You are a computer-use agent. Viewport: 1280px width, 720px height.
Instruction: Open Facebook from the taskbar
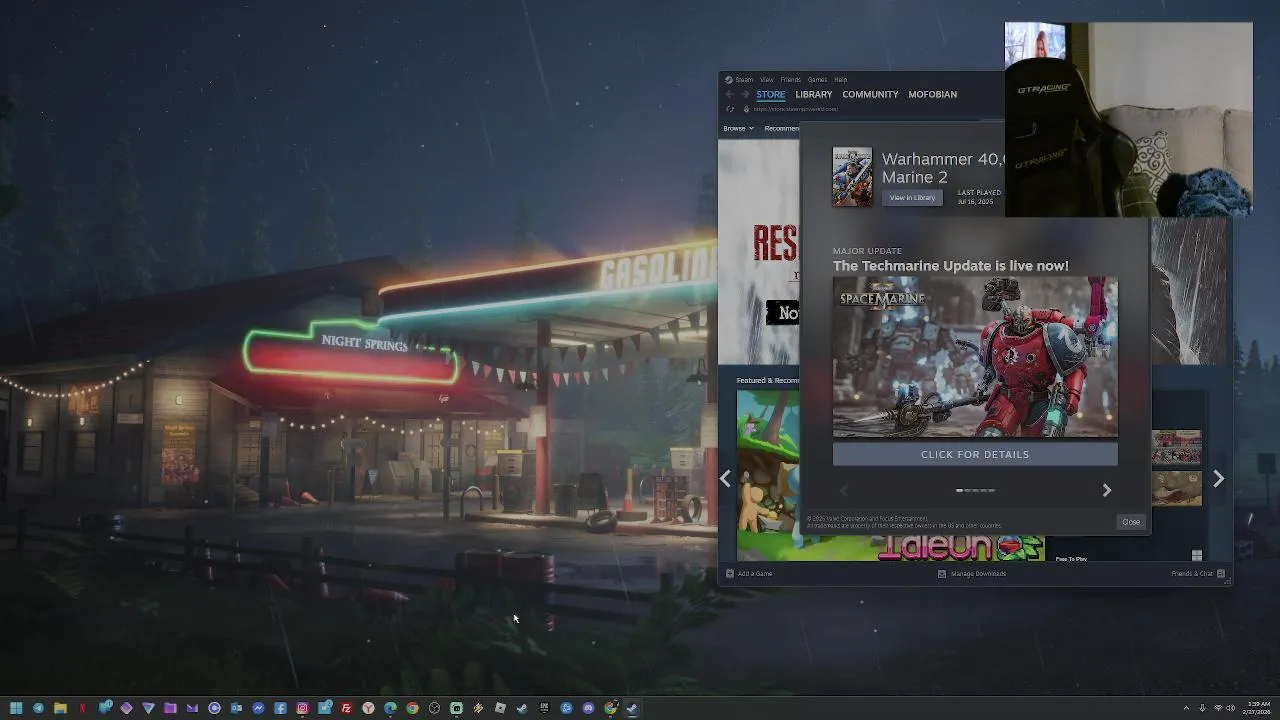click(280, 708)
